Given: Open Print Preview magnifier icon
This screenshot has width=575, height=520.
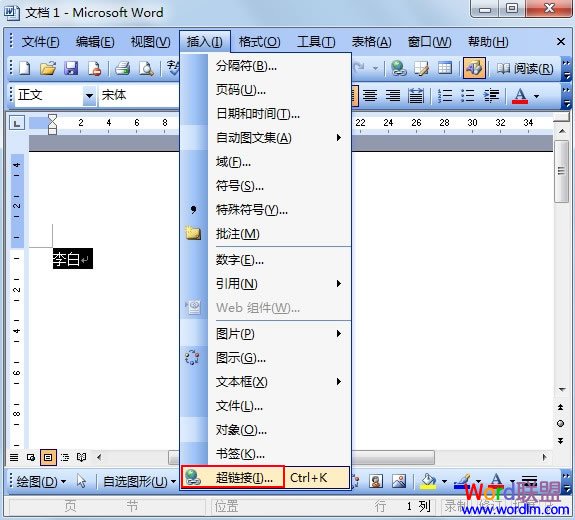Looking at the screenshot, I should pyautogui.click(x=146, y=68).
